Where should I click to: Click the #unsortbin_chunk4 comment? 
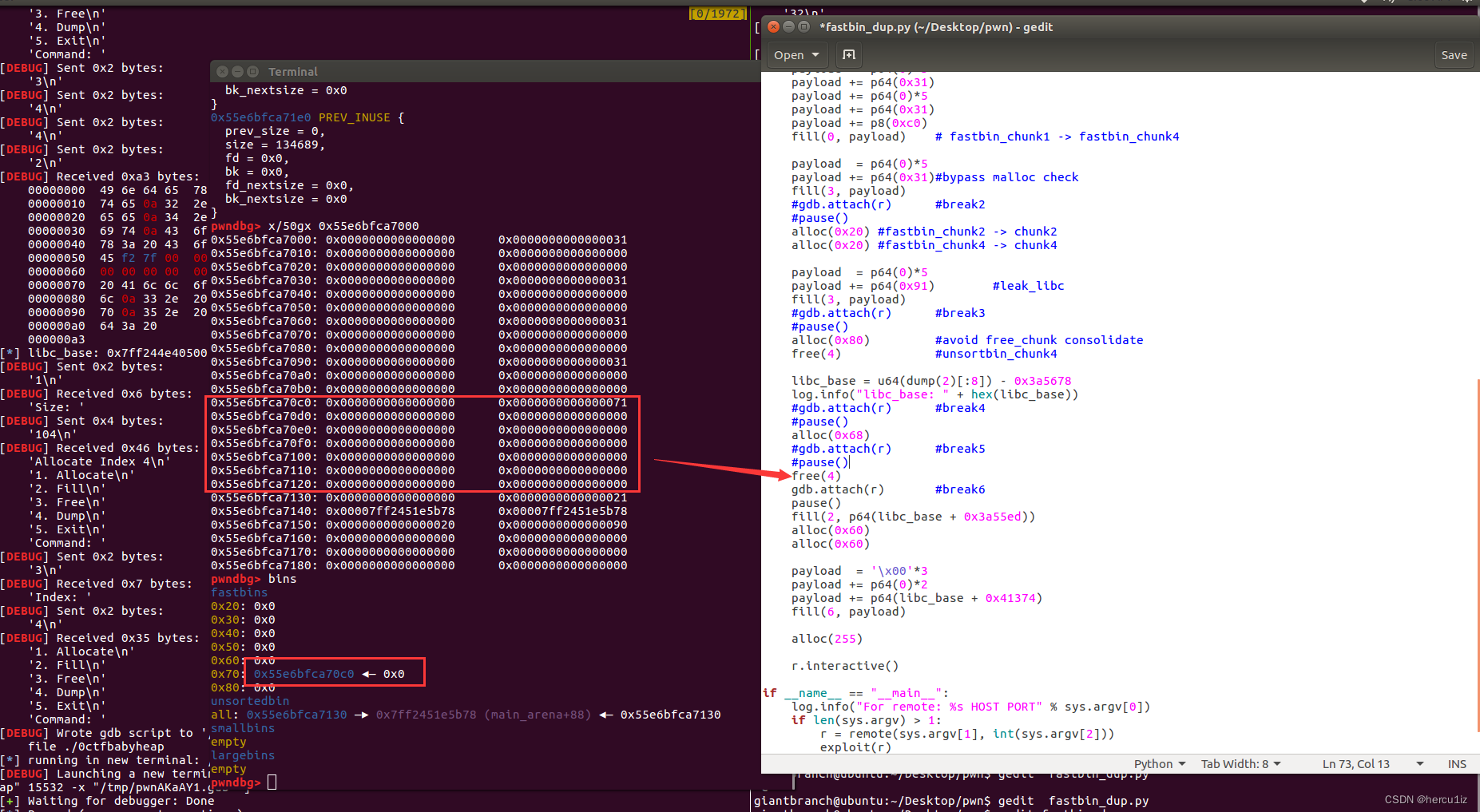click(x=996, y=354)
